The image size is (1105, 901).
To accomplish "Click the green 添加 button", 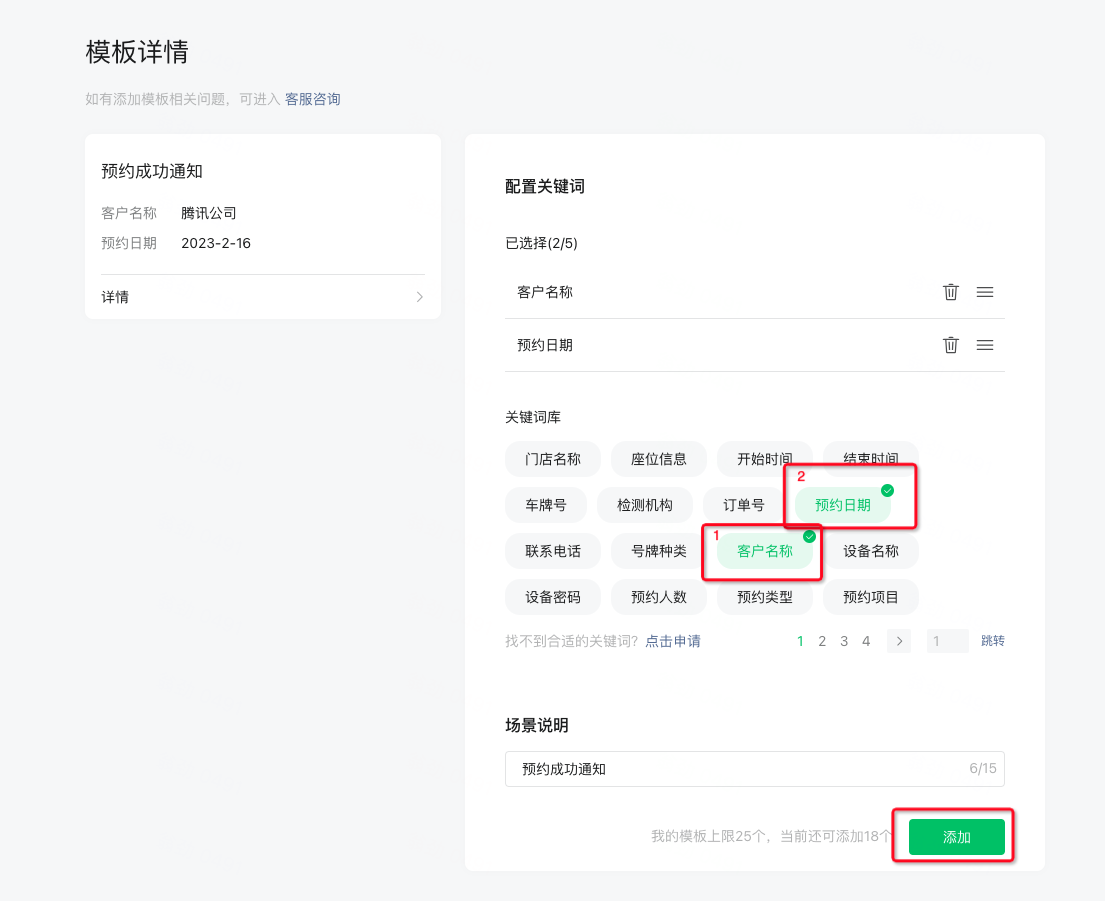I will [x=956, y=837].
